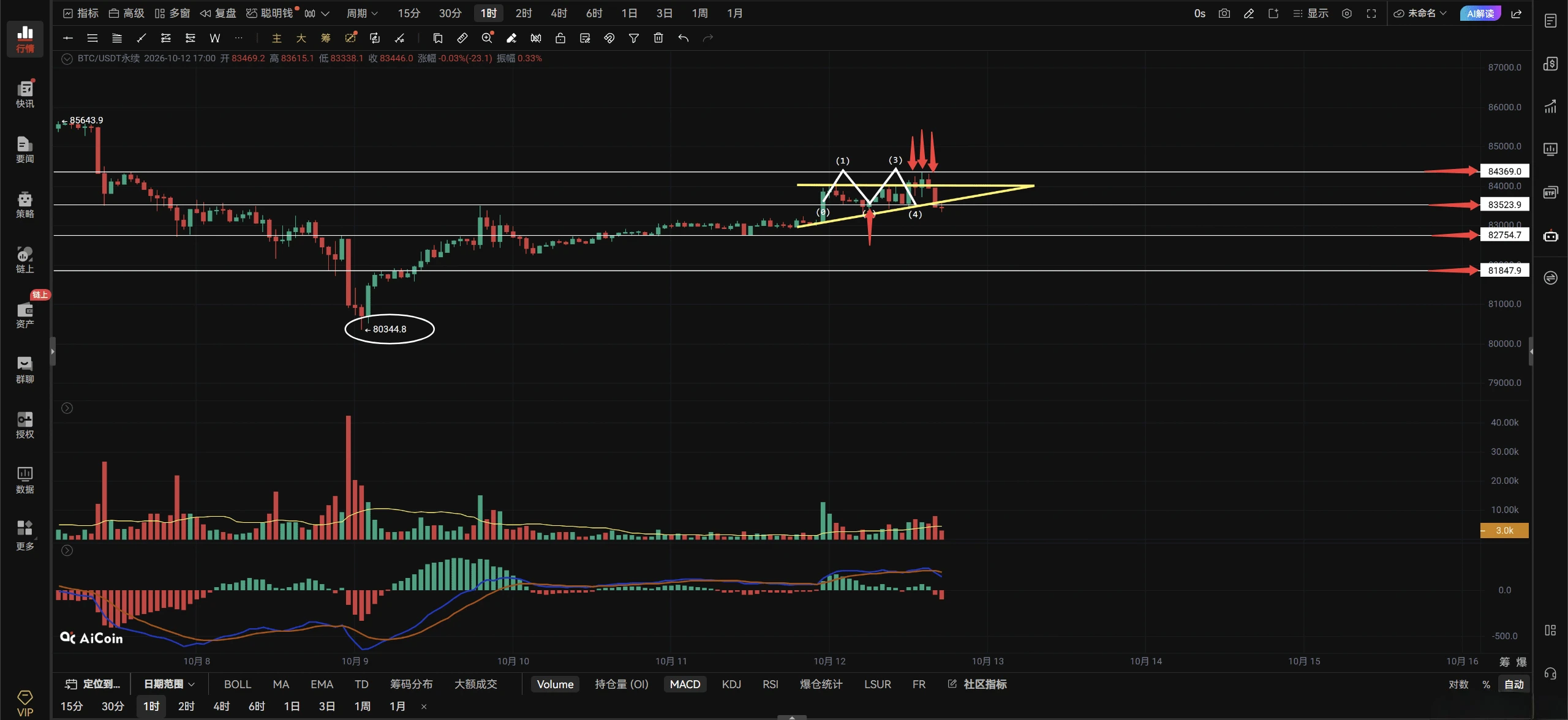The height and width of the screenshot is (720, 1568).
Task: Open 社区指标 community indicators
Action: (978, 684)
